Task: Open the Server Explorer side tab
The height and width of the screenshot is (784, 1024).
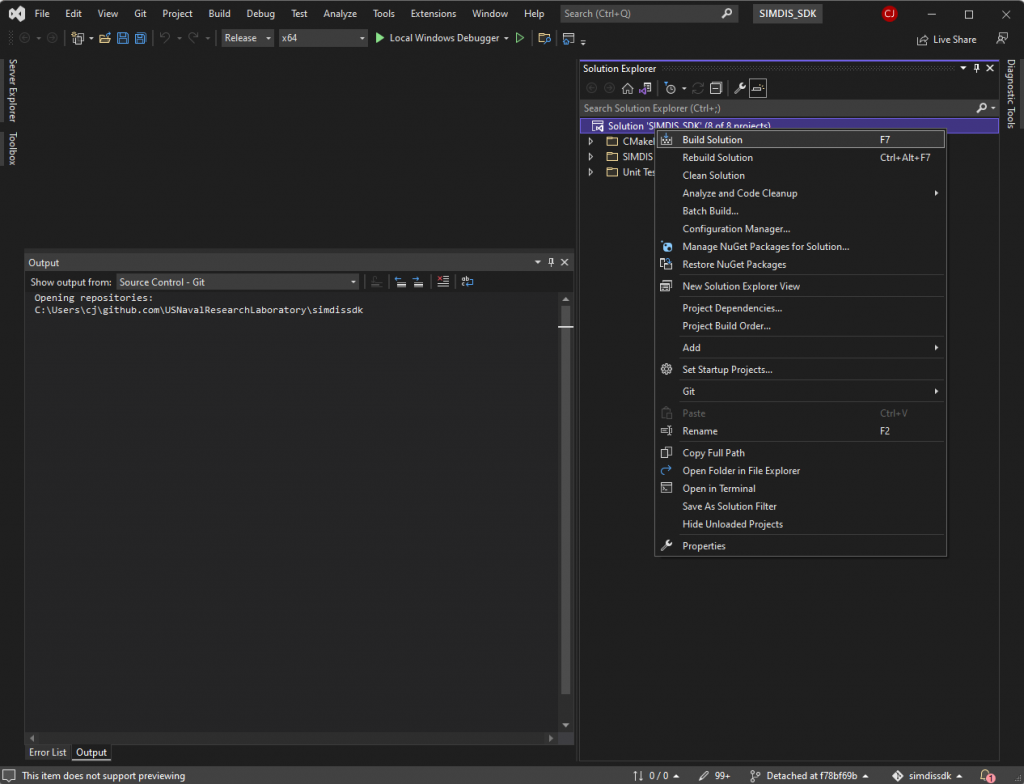Action: [x=12, y=90]
